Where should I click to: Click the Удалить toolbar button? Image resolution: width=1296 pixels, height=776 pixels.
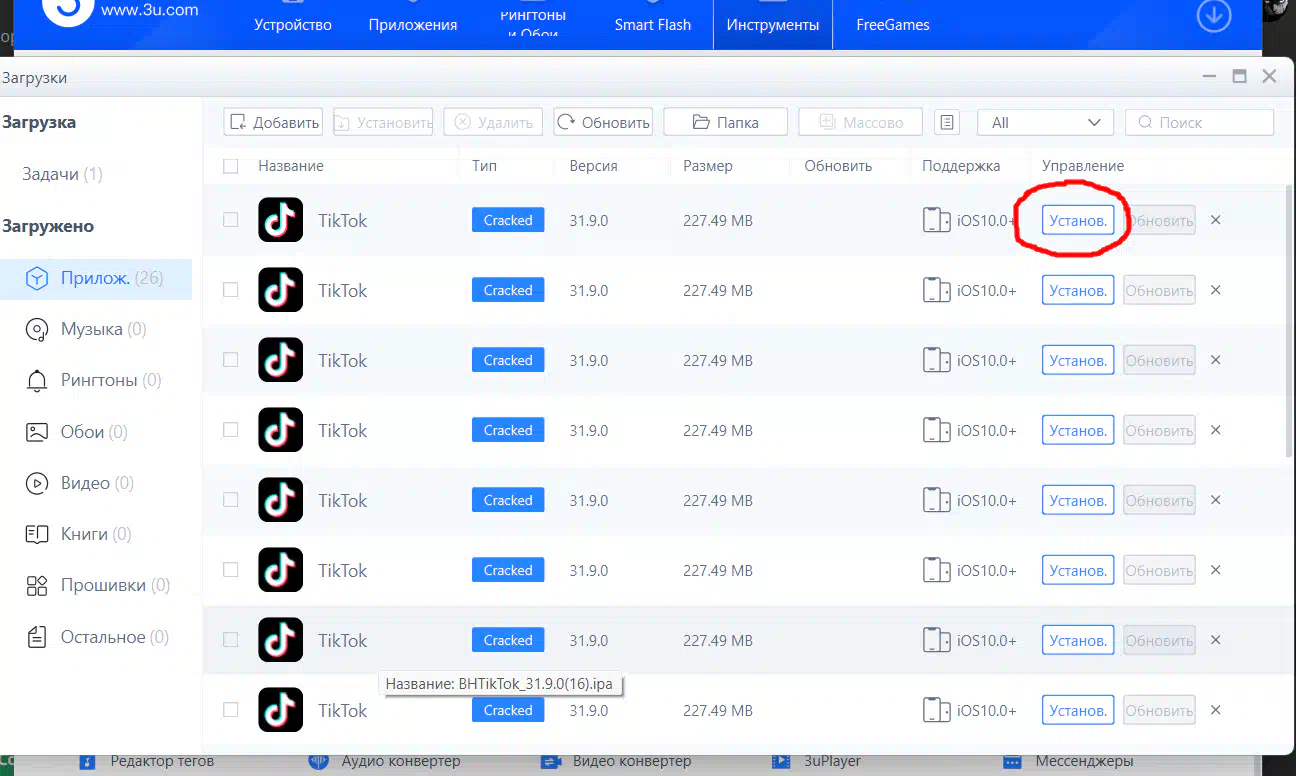(x=493, y=122)
